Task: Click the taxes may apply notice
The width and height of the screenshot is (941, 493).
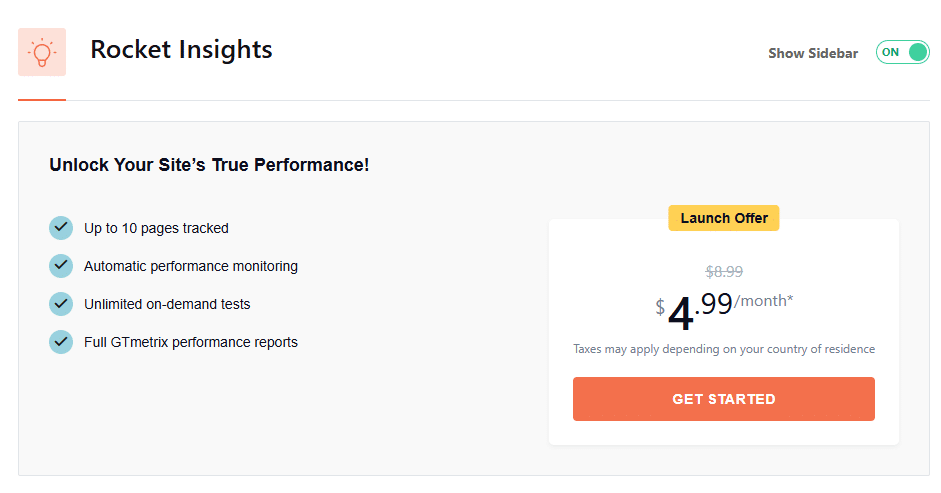Action: tap(724, 349)
